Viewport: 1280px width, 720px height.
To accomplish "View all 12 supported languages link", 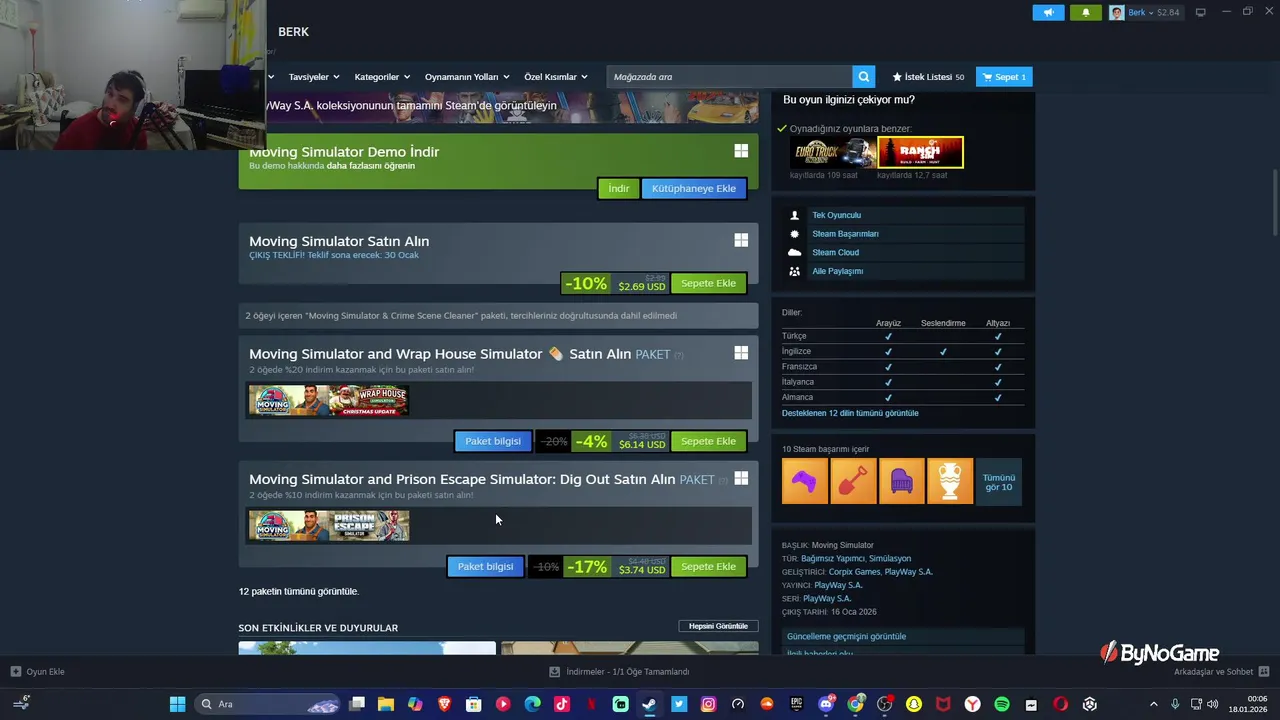I will coord(850,413).
